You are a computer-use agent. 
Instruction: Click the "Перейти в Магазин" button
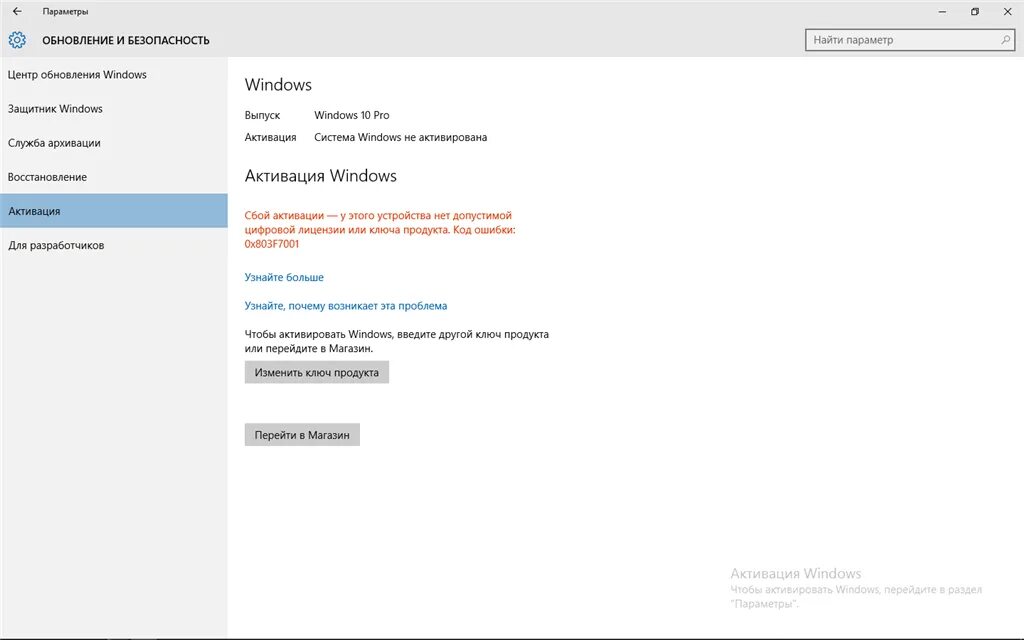click(x=302, y=435)
